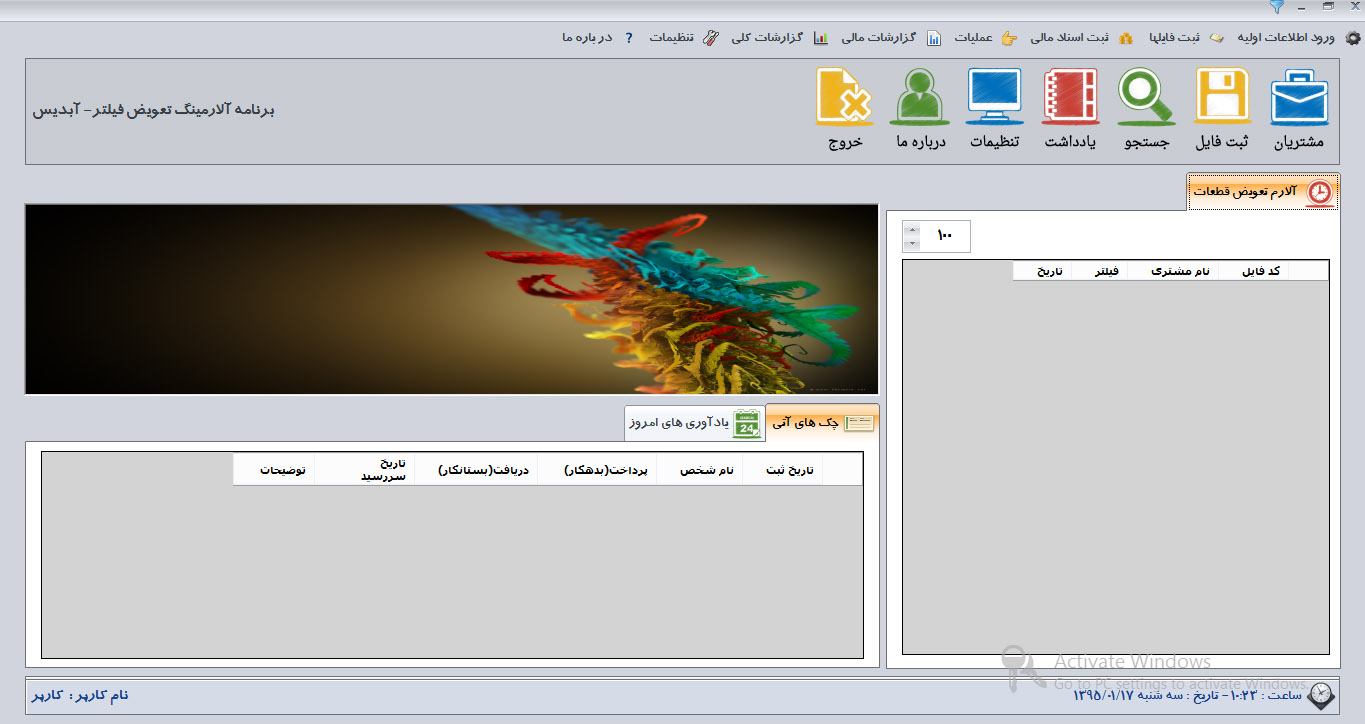Click the report icon beside گزارشات مالی
This screenshot has height=724, width=1365.
click(x=934, y=38)
